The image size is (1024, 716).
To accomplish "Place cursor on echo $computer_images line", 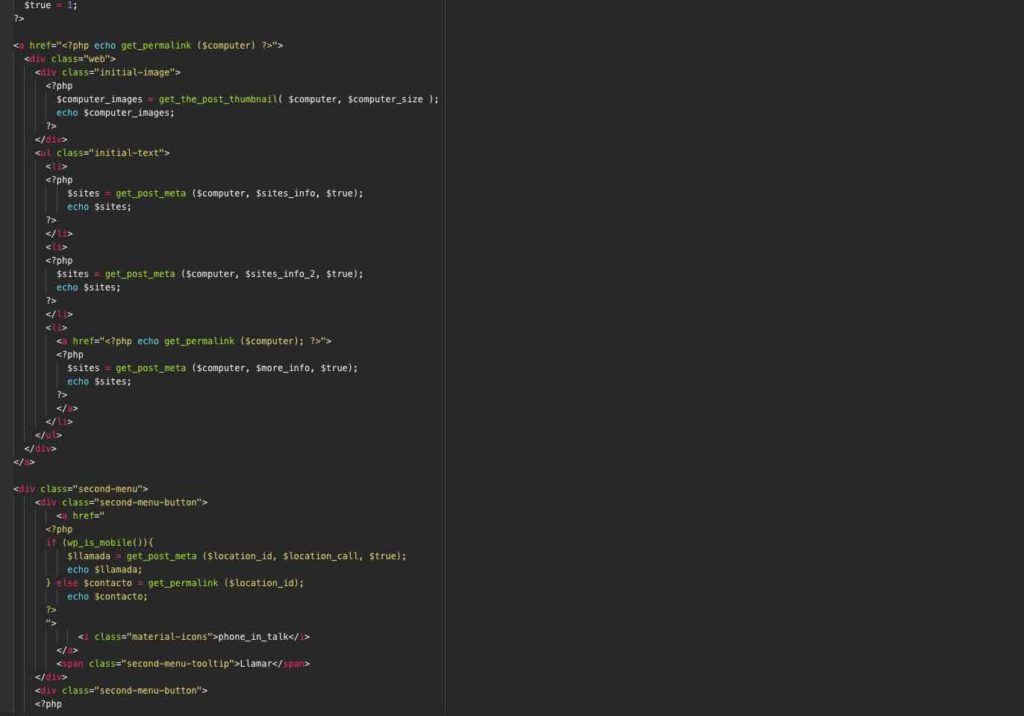I will [x=115, y=112].
